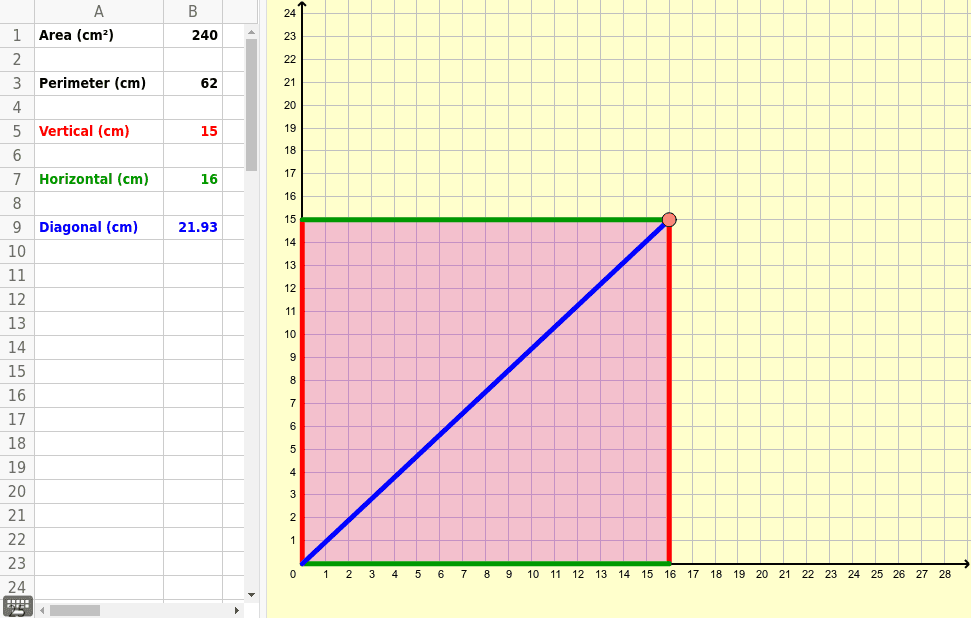The width and height of the screenshot is (973, 620).
Task: Select the diagonal value 21.93 cell
Action: coord(193,227)
